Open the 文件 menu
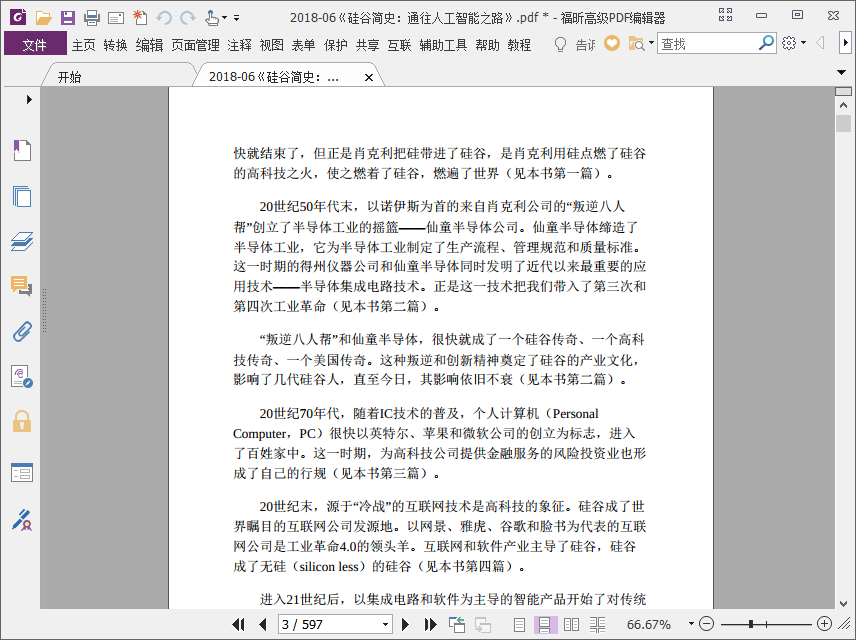Image resolution: width=856 pixels, height=640 pixels. pos(35,44)
